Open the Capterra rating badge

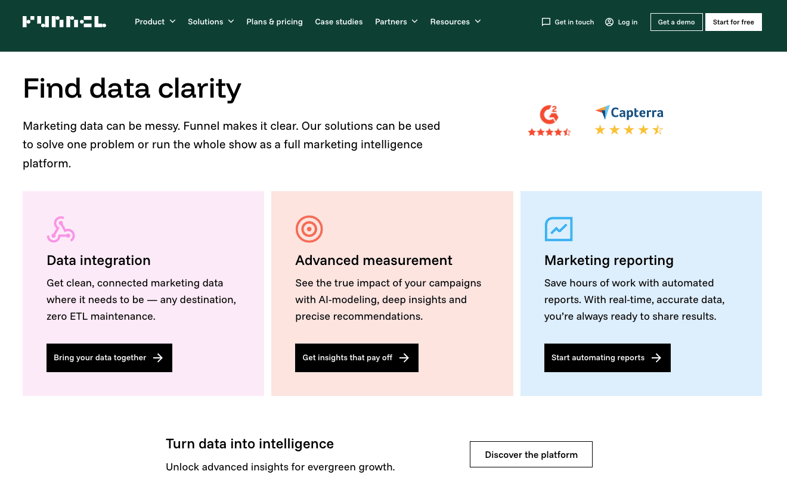click(x=629, y=120)
